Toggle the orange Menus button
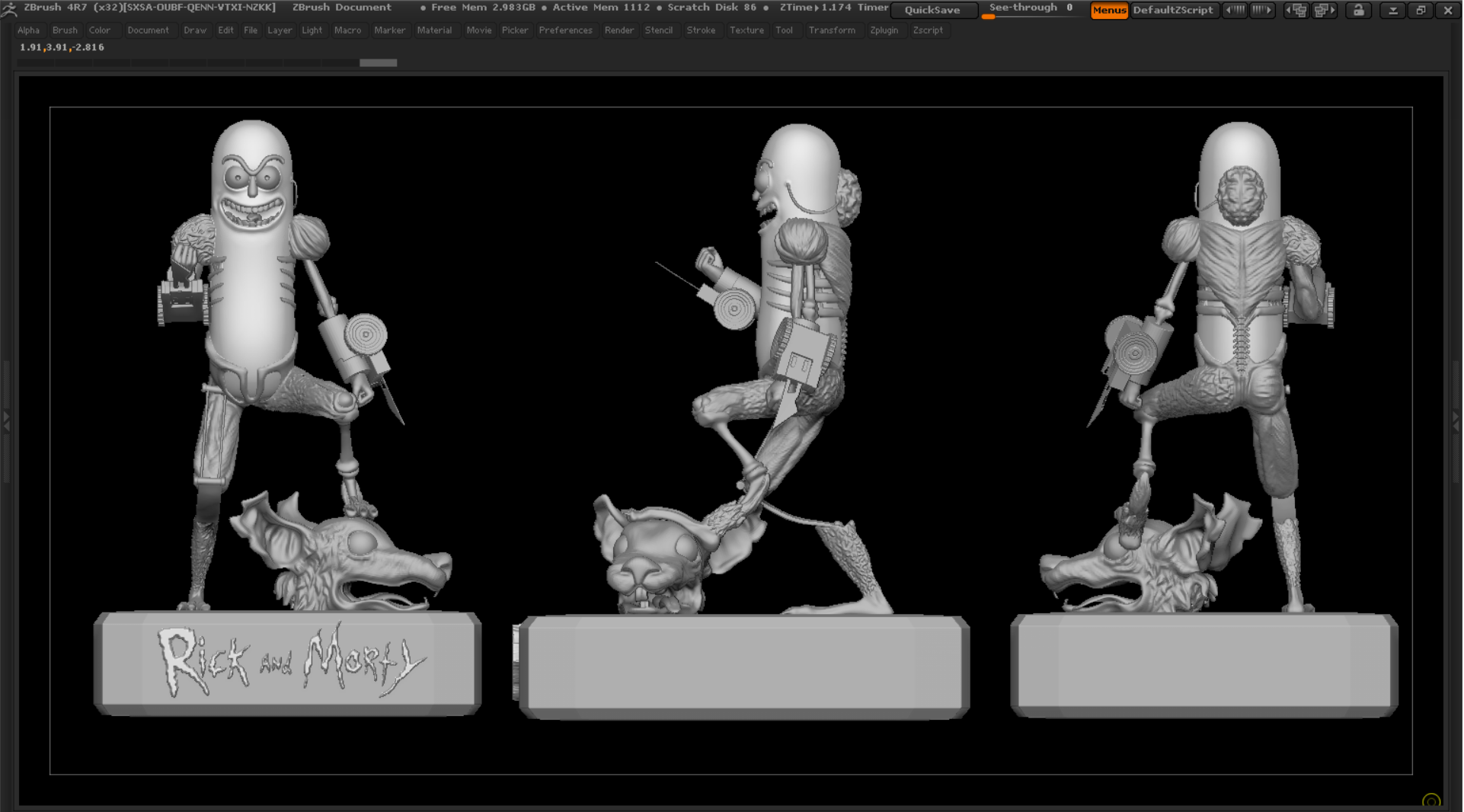Screen dimensions: 1464x812 point(1109,10)
